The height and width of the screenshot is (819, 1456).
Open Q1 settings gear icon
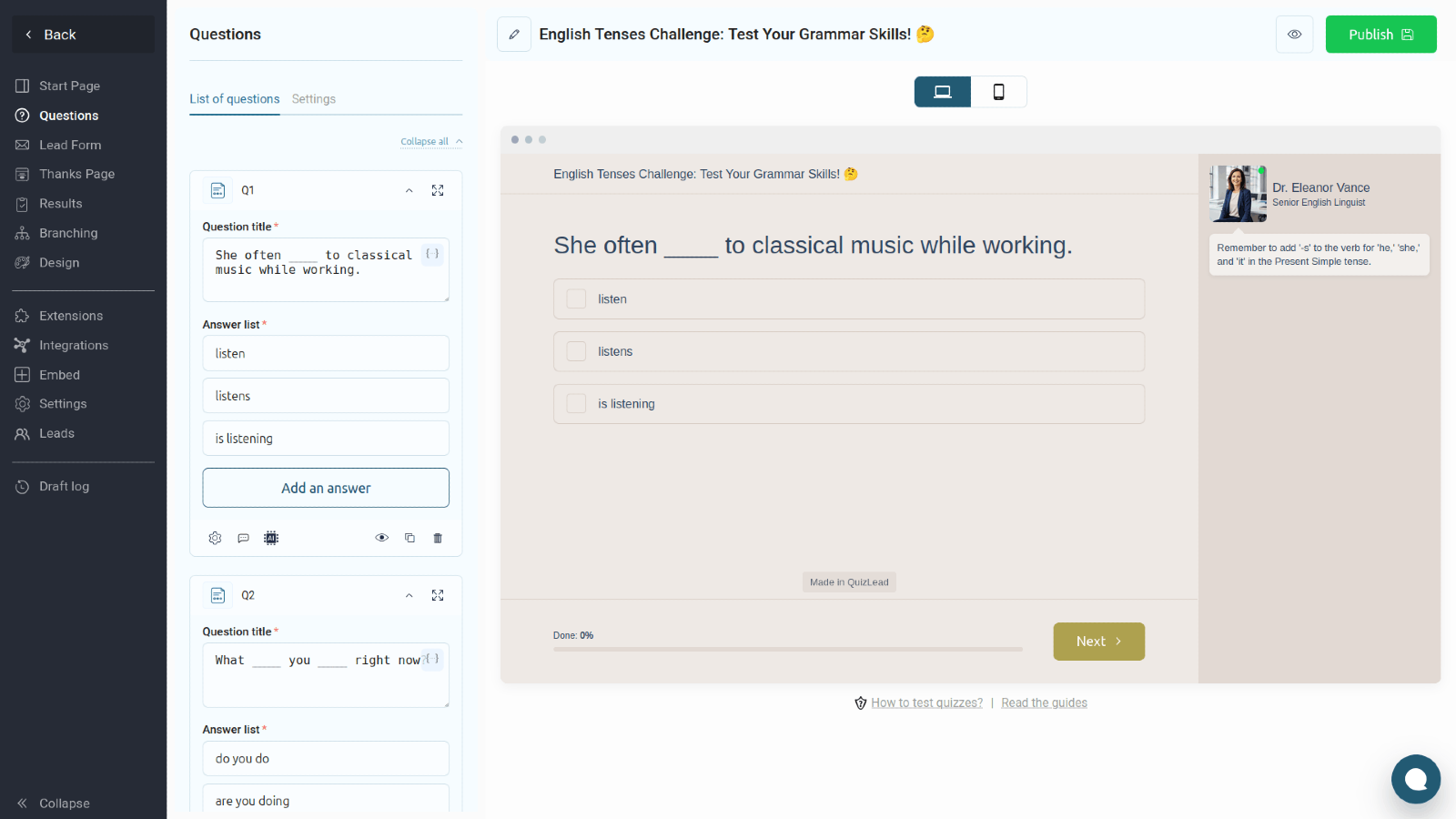[x=215, y=538]
